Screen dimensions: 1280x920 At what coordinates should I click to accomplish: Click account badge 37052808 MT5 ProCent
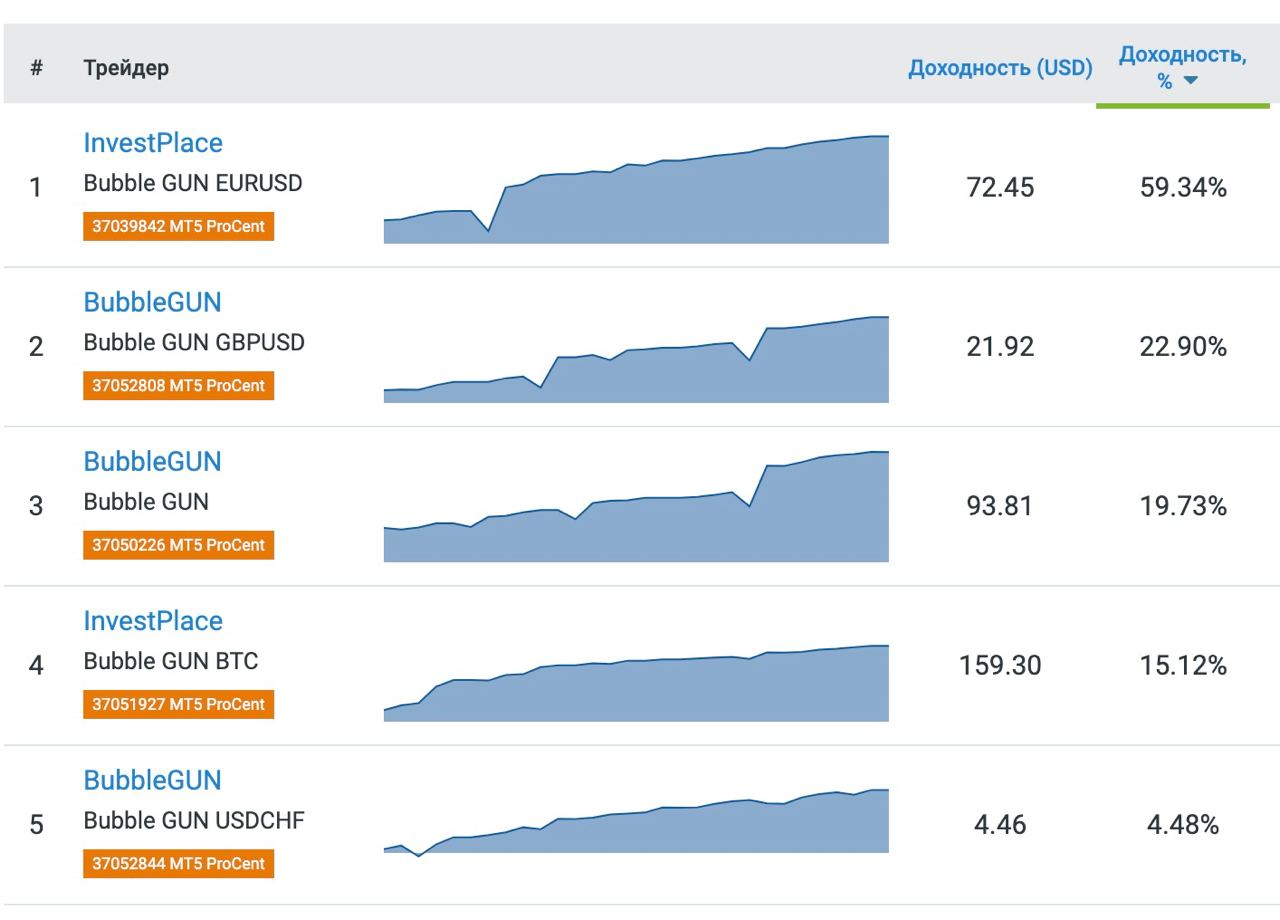pos(178,385)
